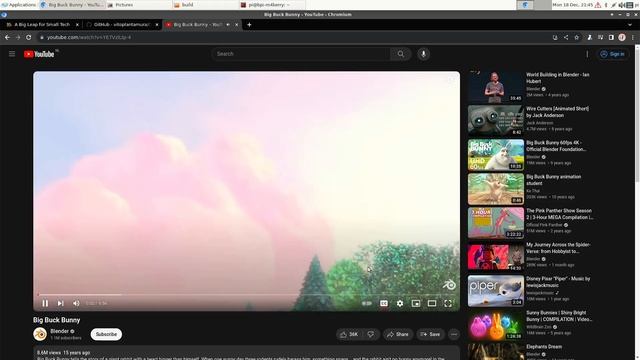Viewport: 640px width, 360px height.
Task: Focus the YouTube search field
Action: 301,54
